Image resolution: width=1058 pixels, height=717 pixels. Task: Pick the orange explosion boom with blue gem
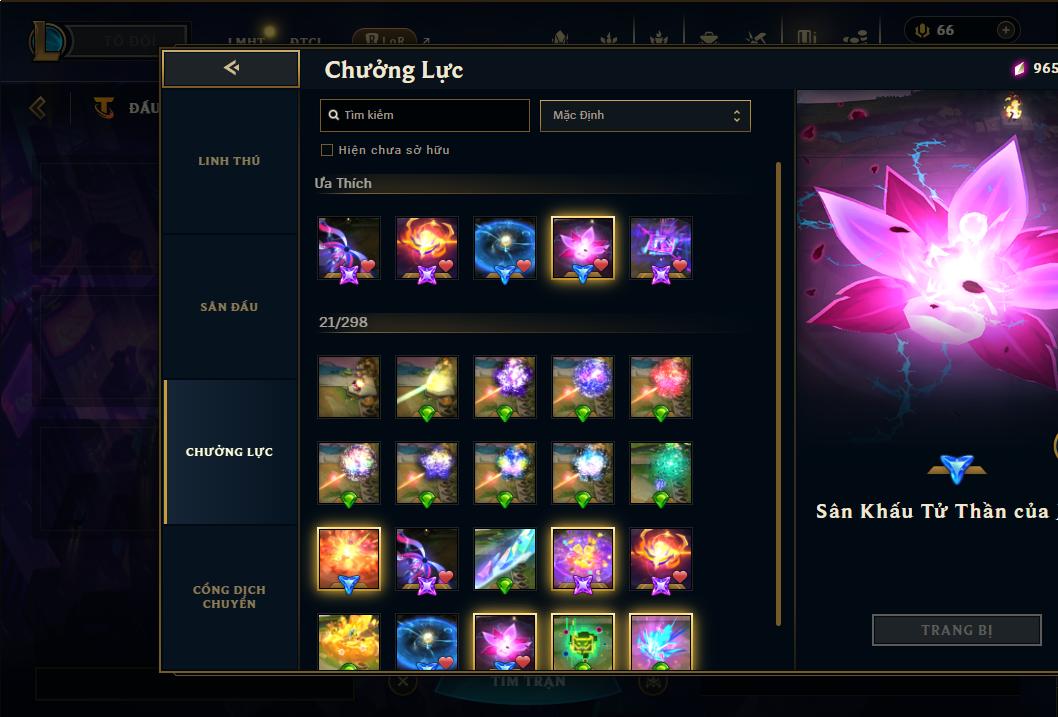pyautogui.click(x=349, y=559)
